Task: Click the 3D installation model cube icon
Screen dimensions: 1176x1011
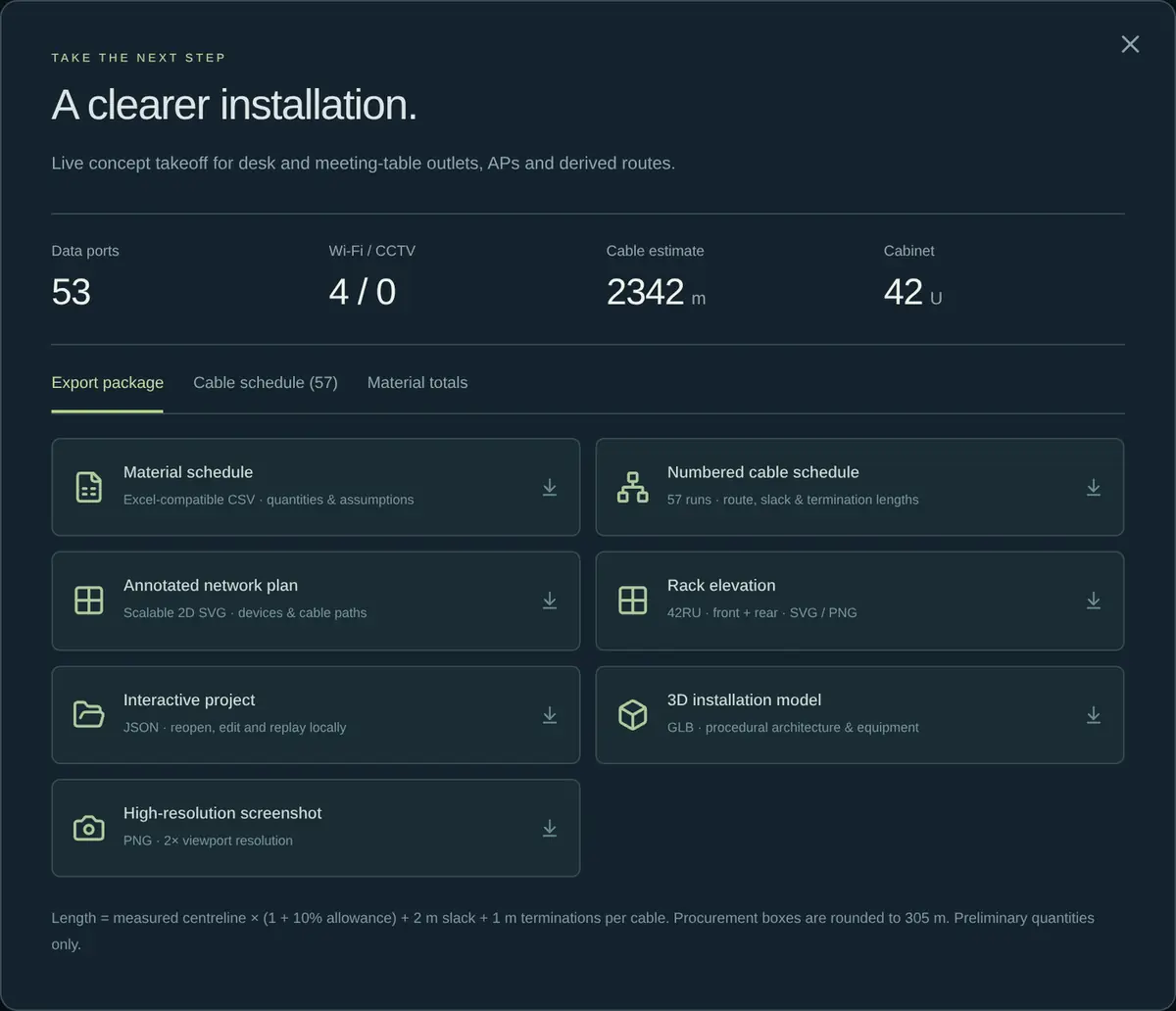Action: click(633, 715)
